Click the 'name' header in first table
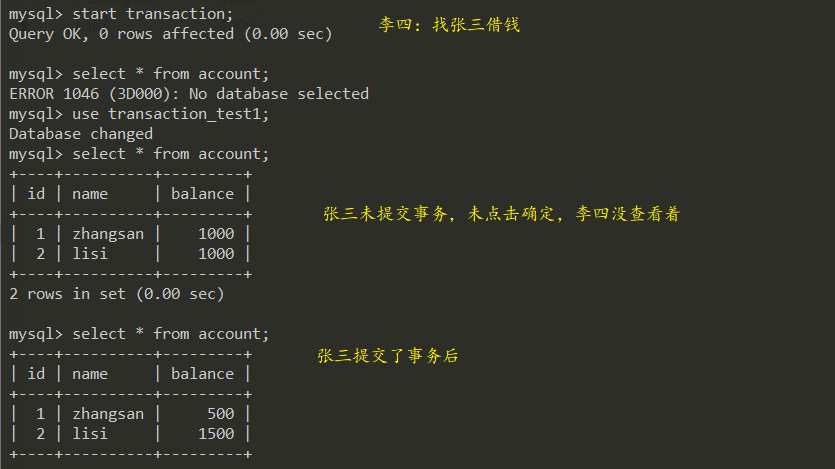The width and height of the screenshot is (835, 469). click(90, 194)
